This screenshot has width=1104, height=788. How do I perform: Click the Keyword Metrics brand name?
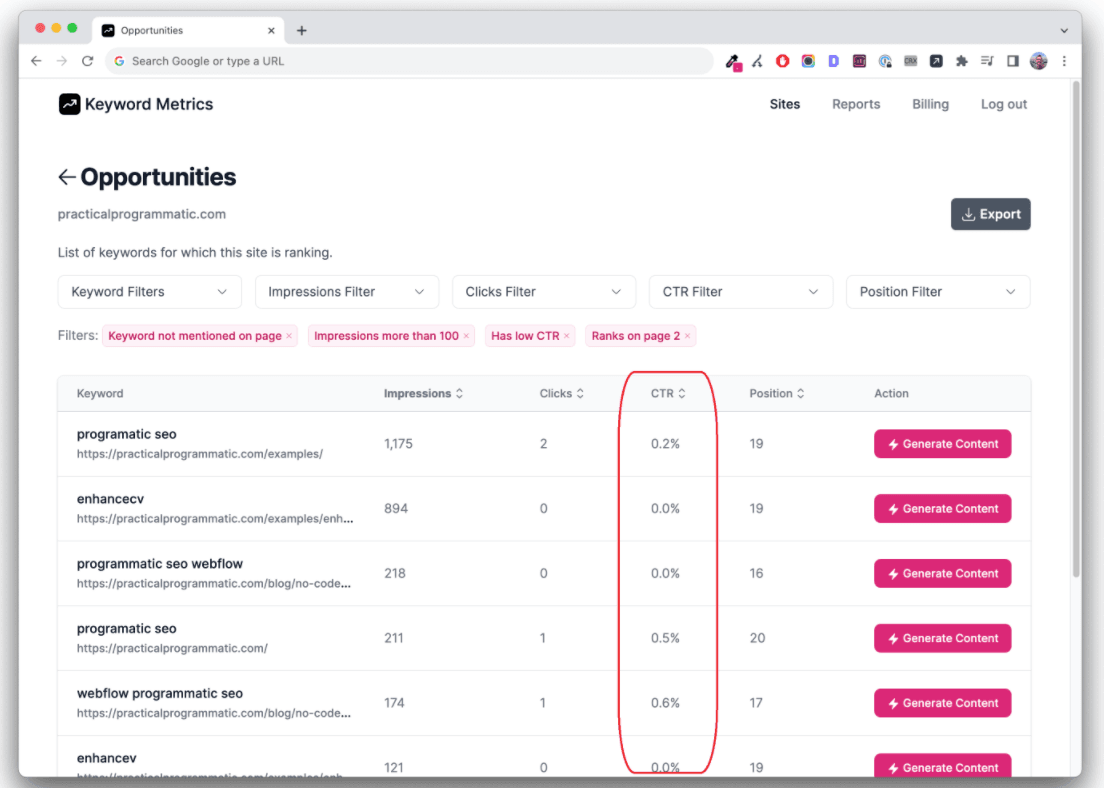coord(149,104)
